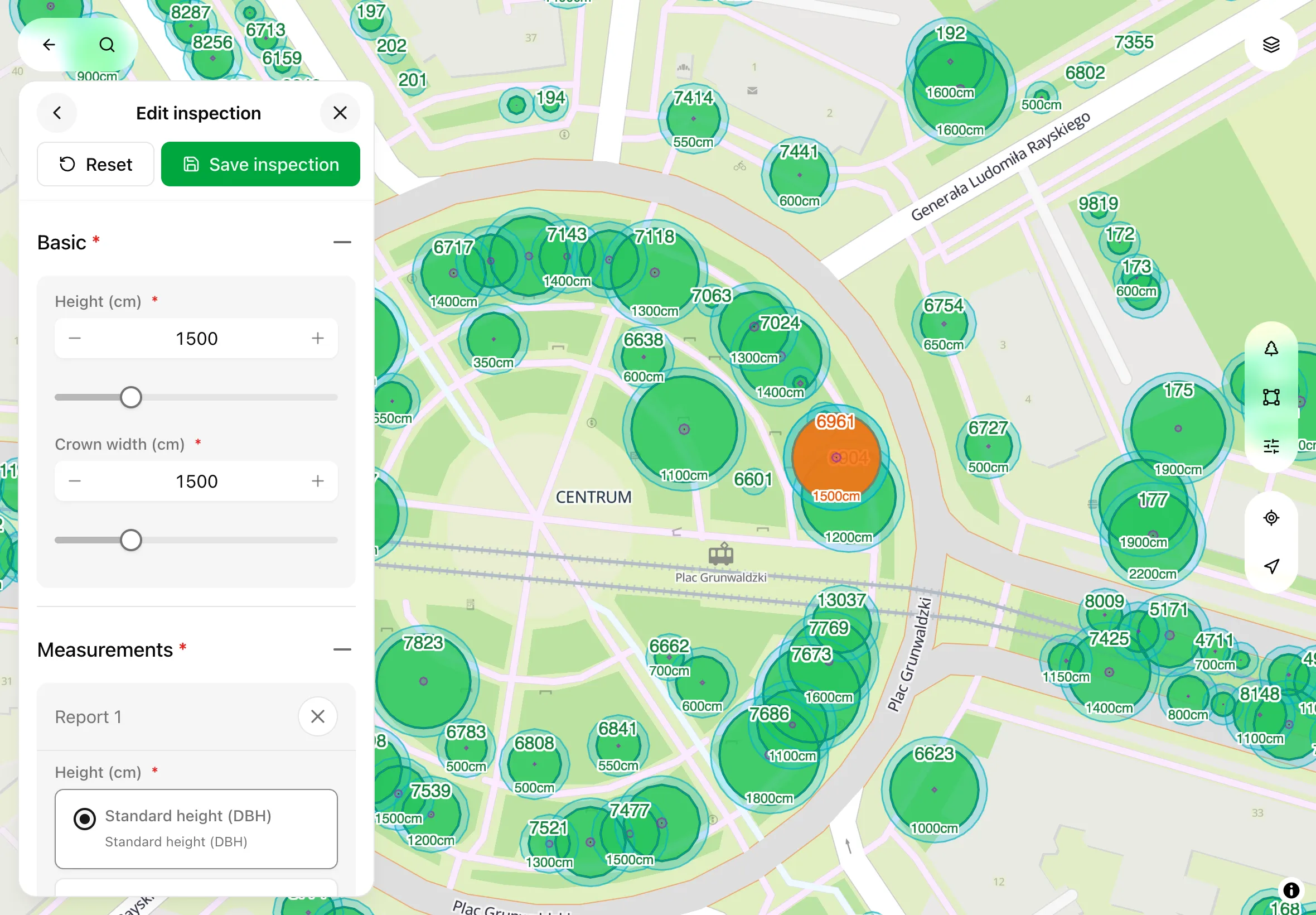Click tree marker 6841 on the map
This screenshot has height=915, width=1316.
click(618, 746)
